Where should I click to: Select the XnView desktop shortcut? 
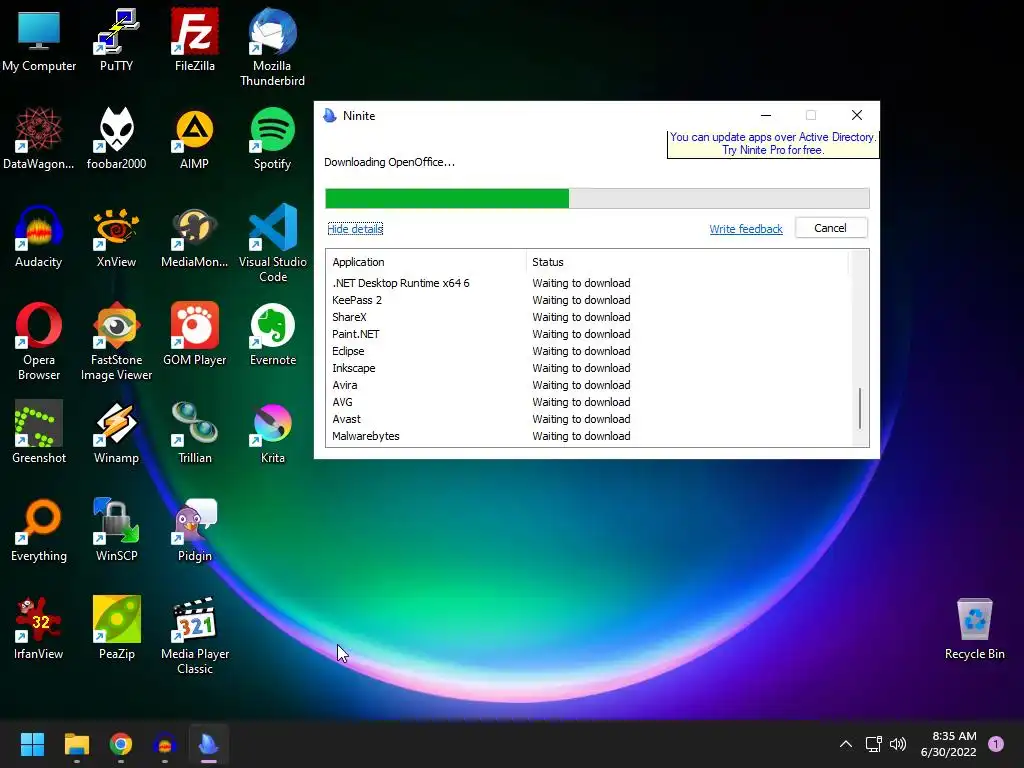tap(116, 236)
